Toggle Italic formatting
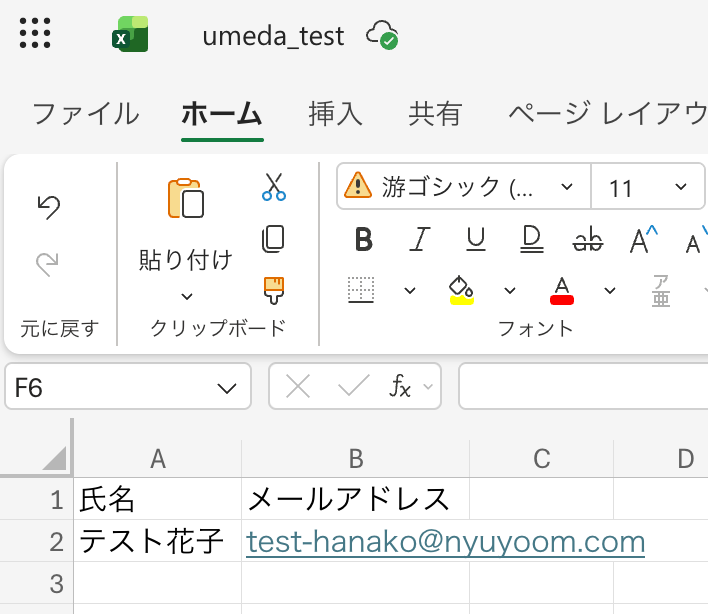This screenshot has height=614, width=708. click(x=421, y=240)
